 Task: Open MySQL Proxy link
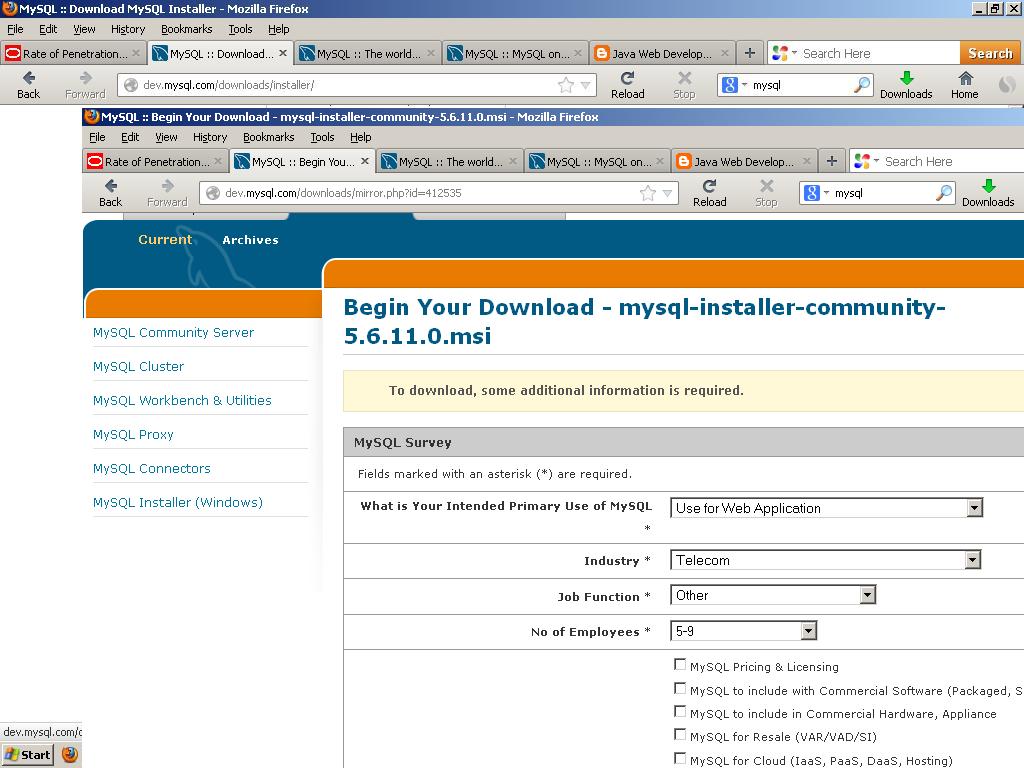pos(133,434)
